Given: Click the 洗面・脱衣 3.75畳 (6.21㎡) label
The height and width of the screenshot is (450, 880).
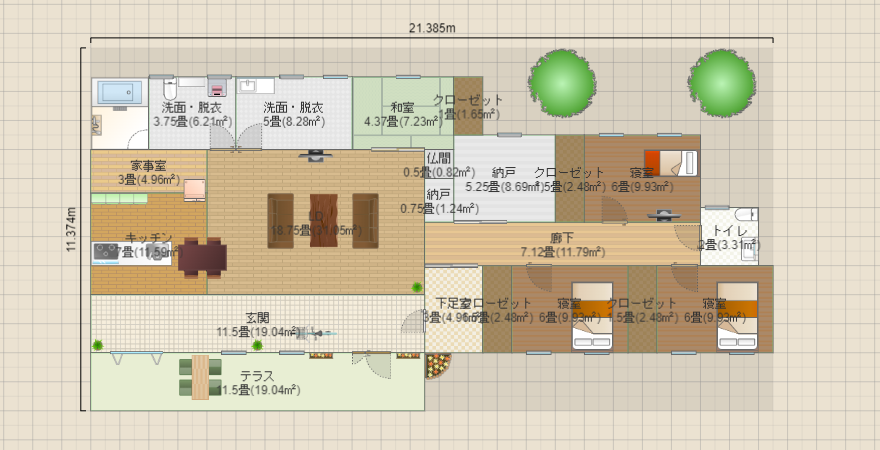Looking at the screenshot, I should tap(192, 114).
